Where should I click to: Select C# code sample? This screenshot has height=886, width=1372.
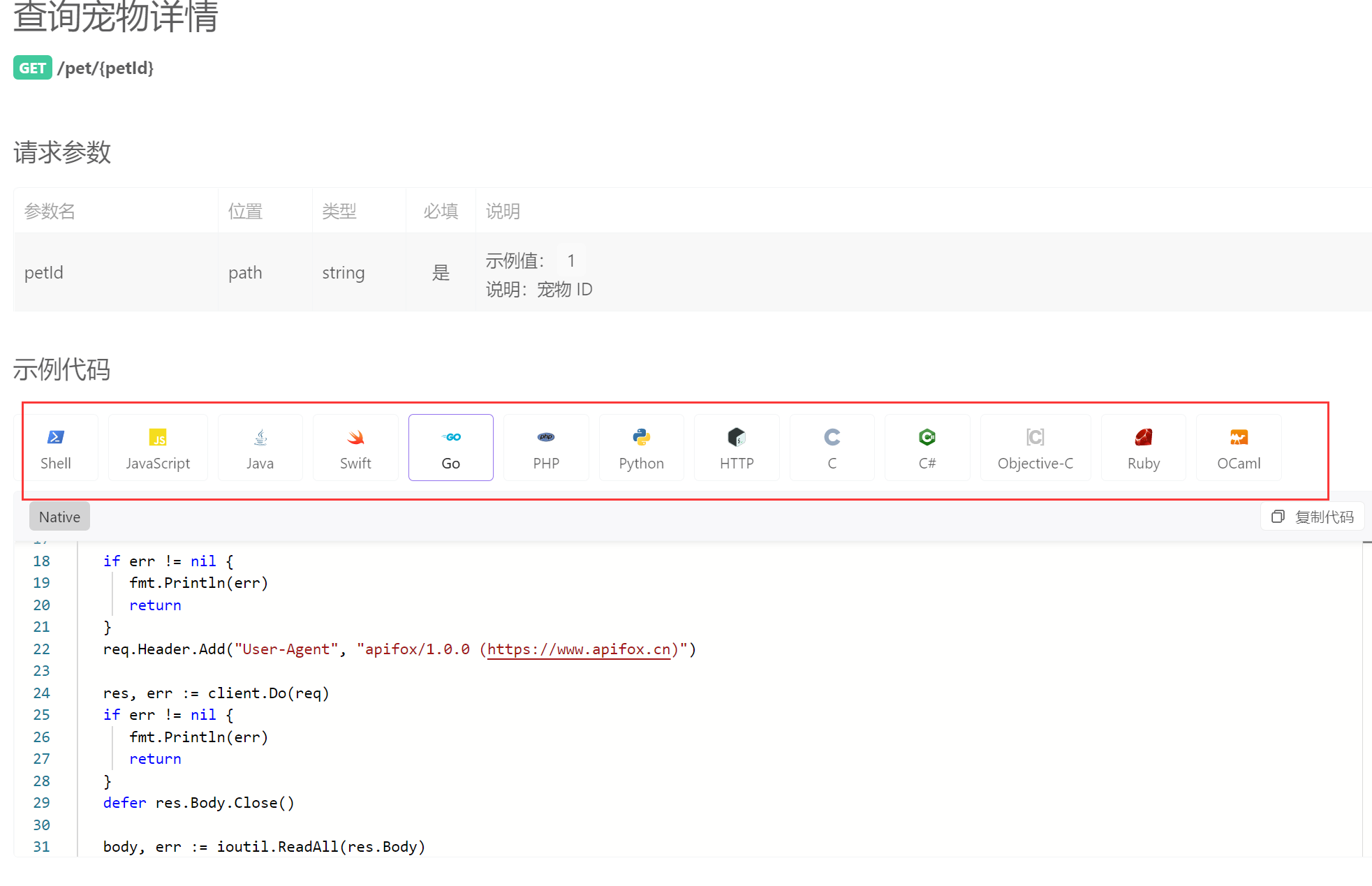click(927, 448)
